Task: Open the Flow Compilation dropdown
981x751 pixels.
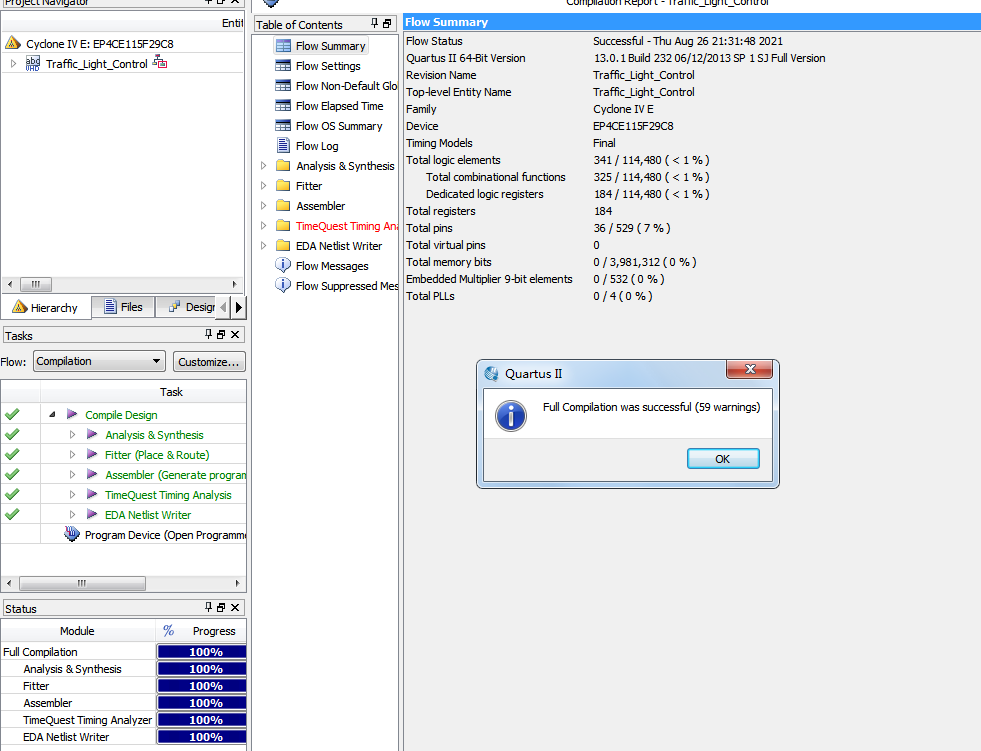Action: pos(99,361)
